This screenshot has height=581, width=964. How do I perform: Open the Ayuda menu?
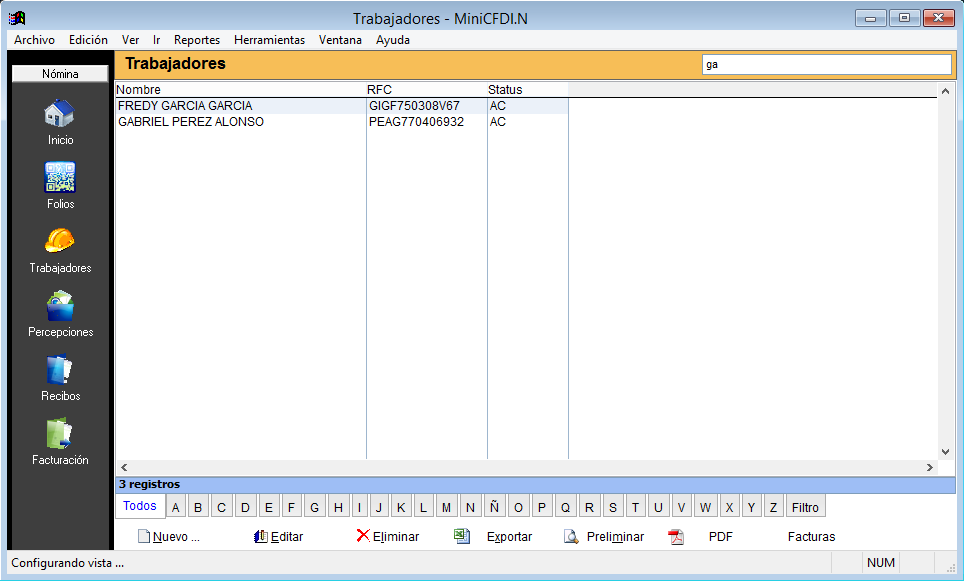tap(393, 40)
